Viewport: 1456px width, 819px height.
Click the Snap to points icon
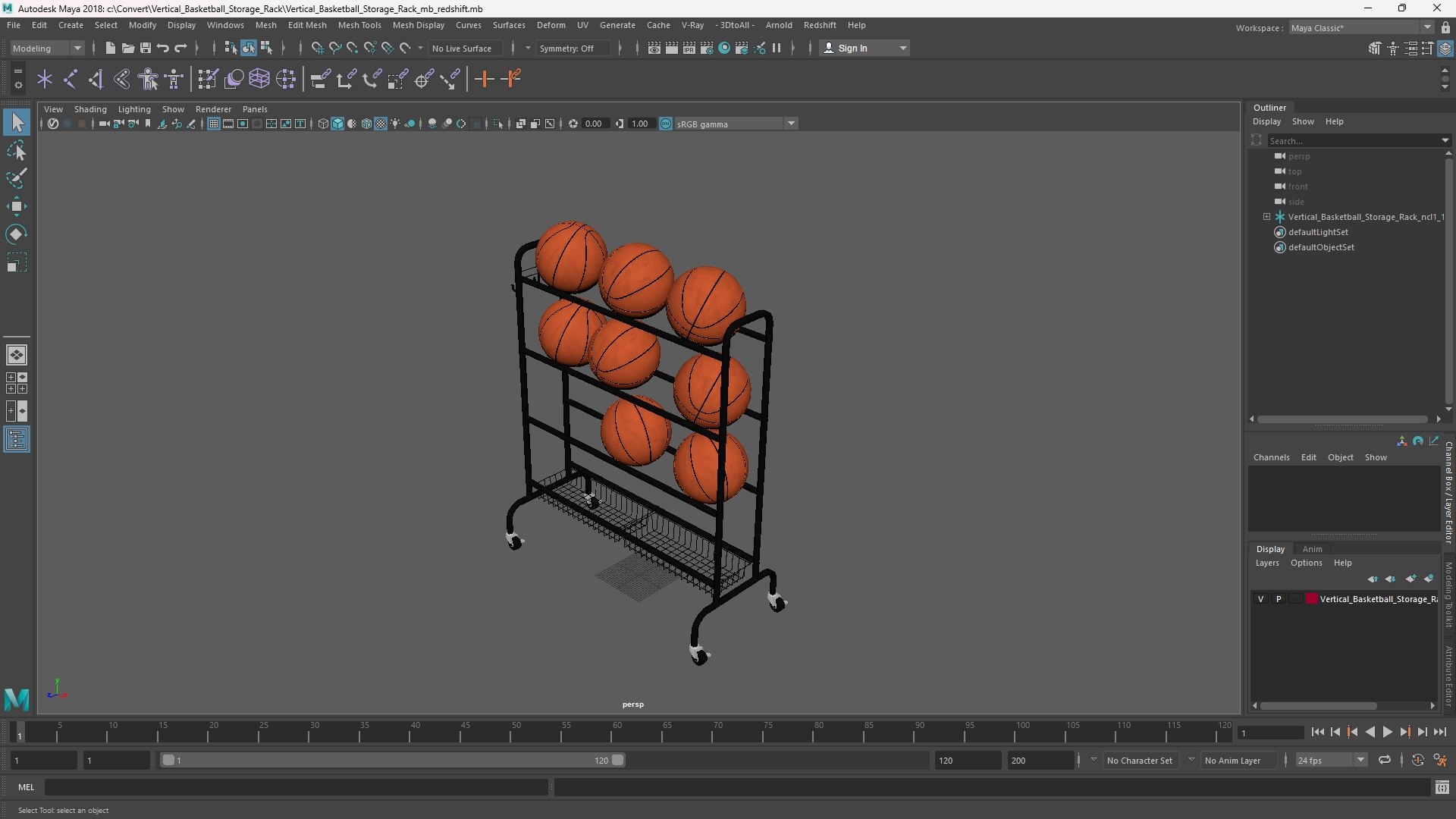pos(352,48)
